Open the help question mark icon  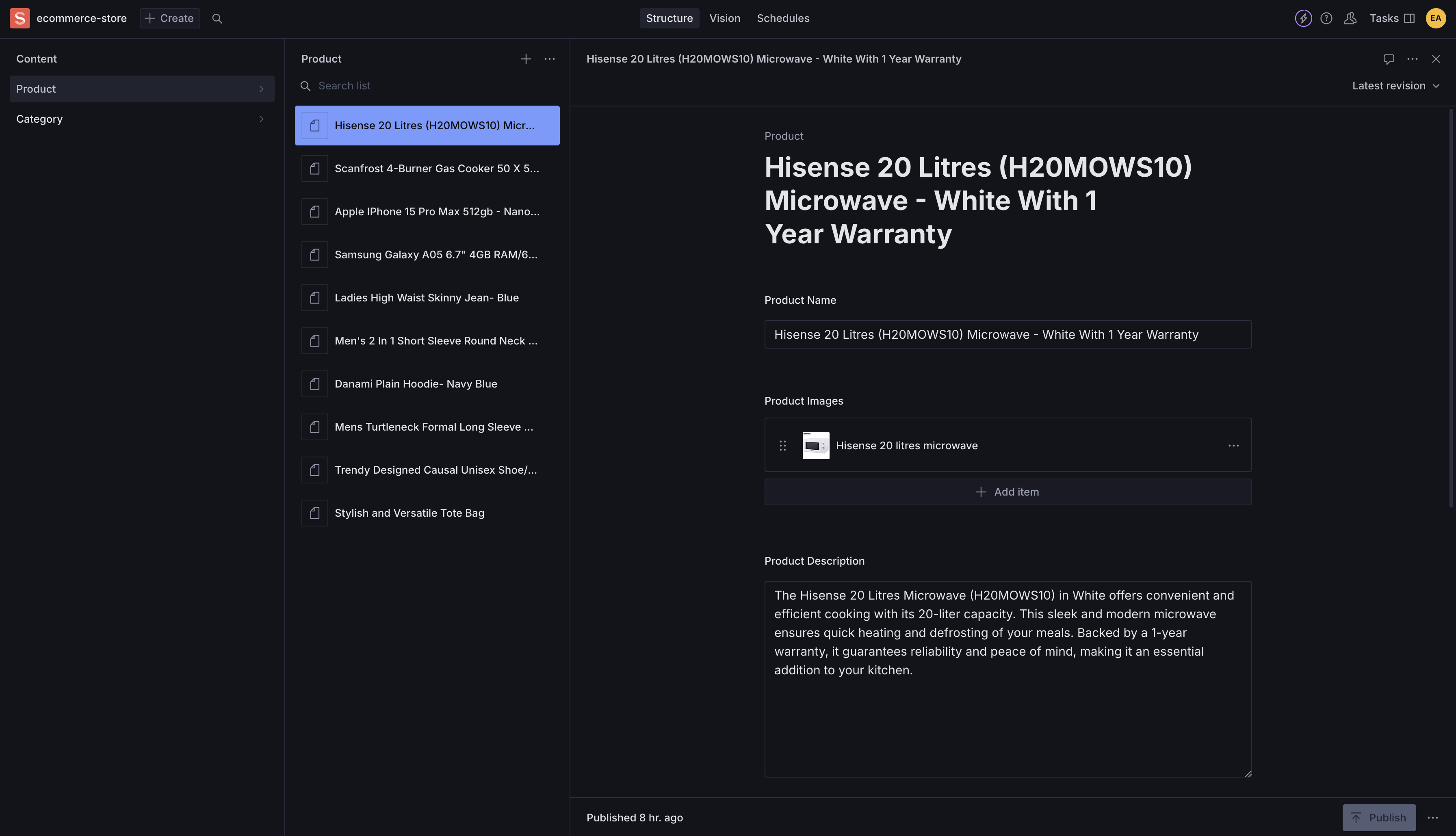[1326, 18]
